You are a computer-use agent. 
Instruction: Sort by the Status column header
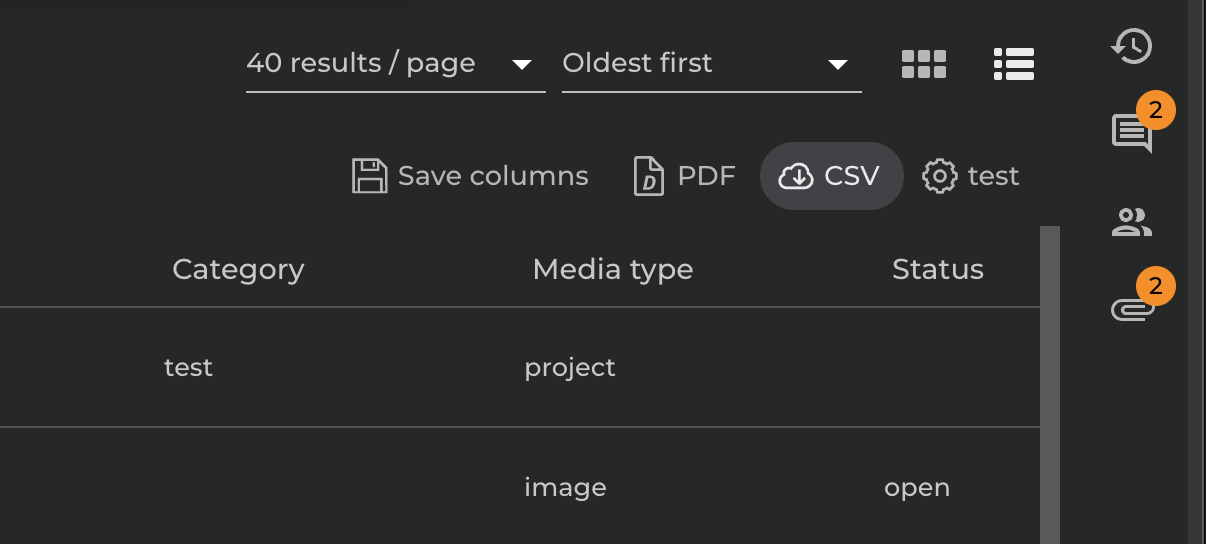coord(937,269)
